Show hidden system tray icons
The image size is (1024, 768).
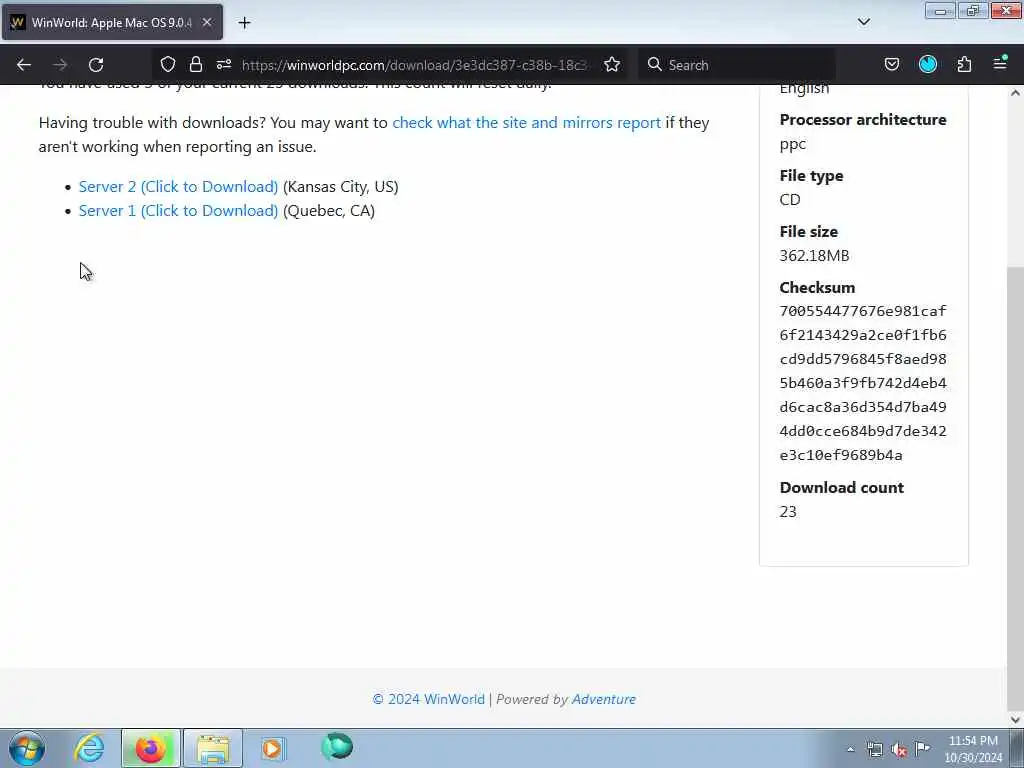[x=850, y=749]
